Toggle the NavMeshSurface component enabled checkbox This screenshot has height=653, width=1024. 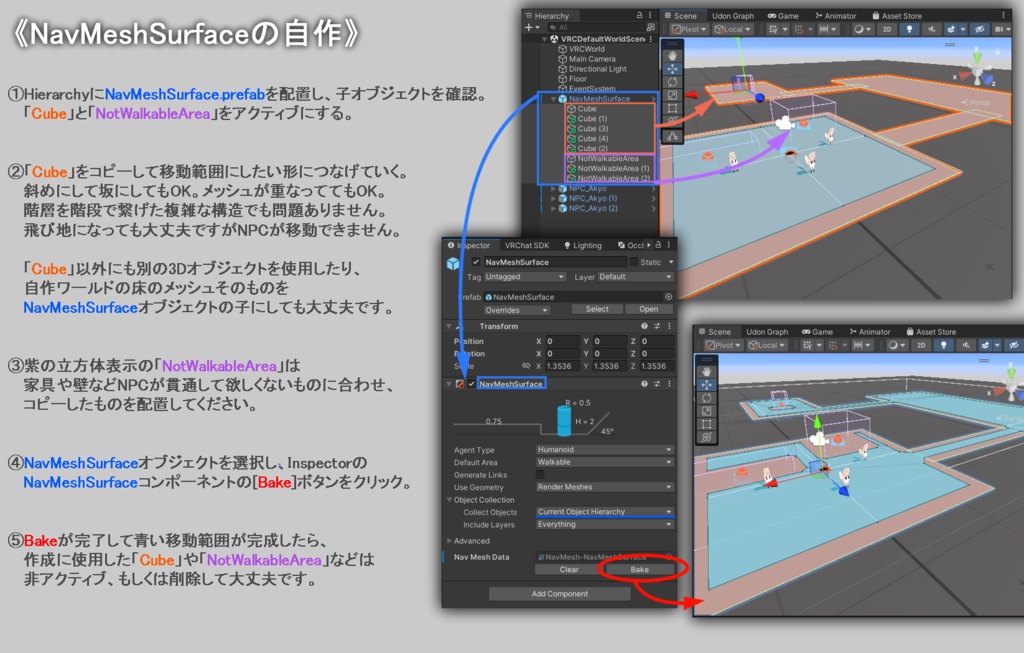pos(471,384)
